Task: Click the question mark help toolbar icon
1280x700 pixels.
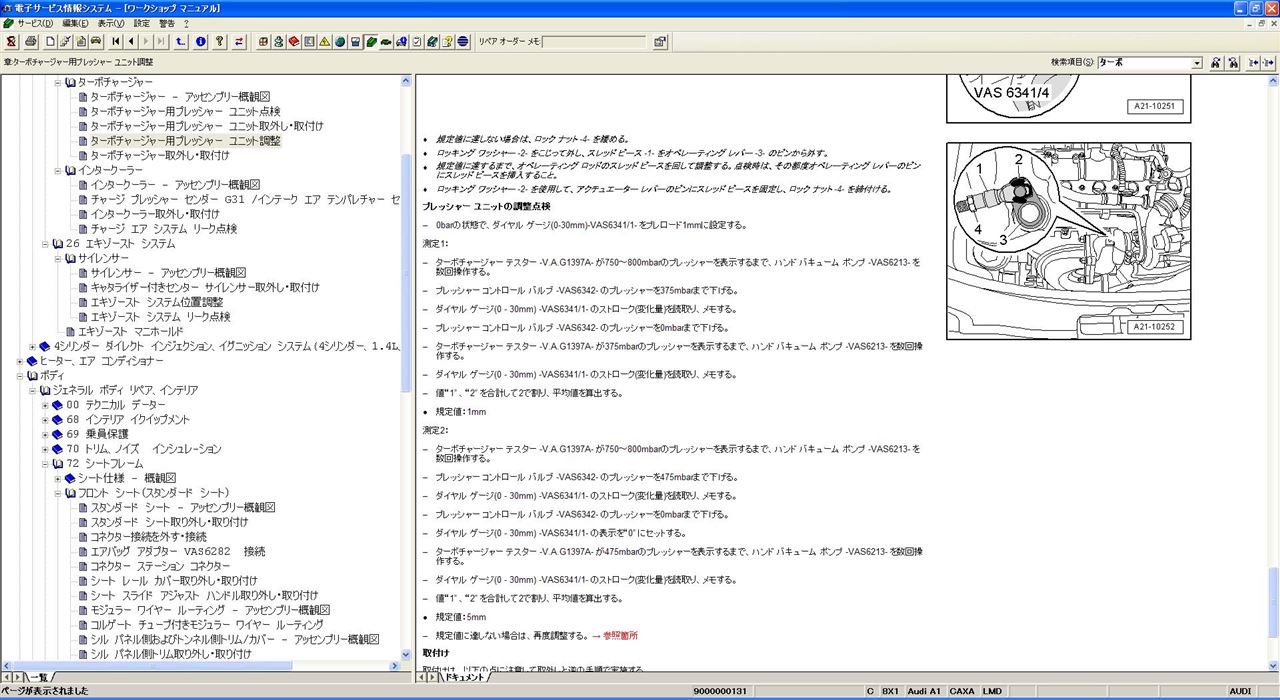Action: [219, 42]
